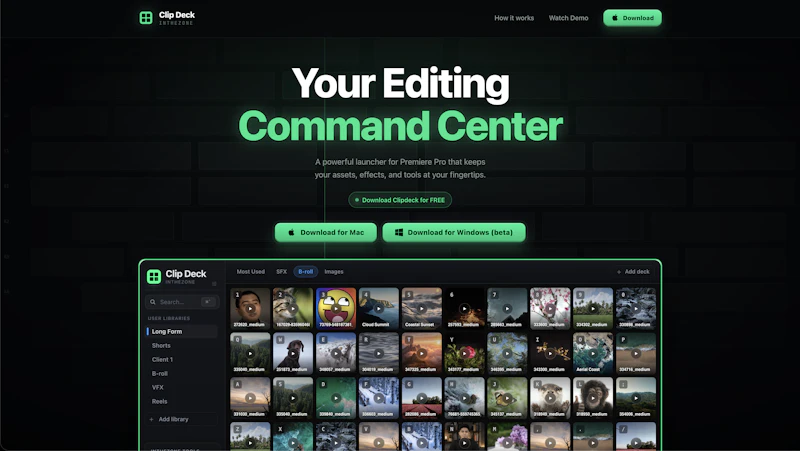Screen dimensions: 800x451
Task: Play the orange sunset peaks clip on key T
Action: point(421,353)
